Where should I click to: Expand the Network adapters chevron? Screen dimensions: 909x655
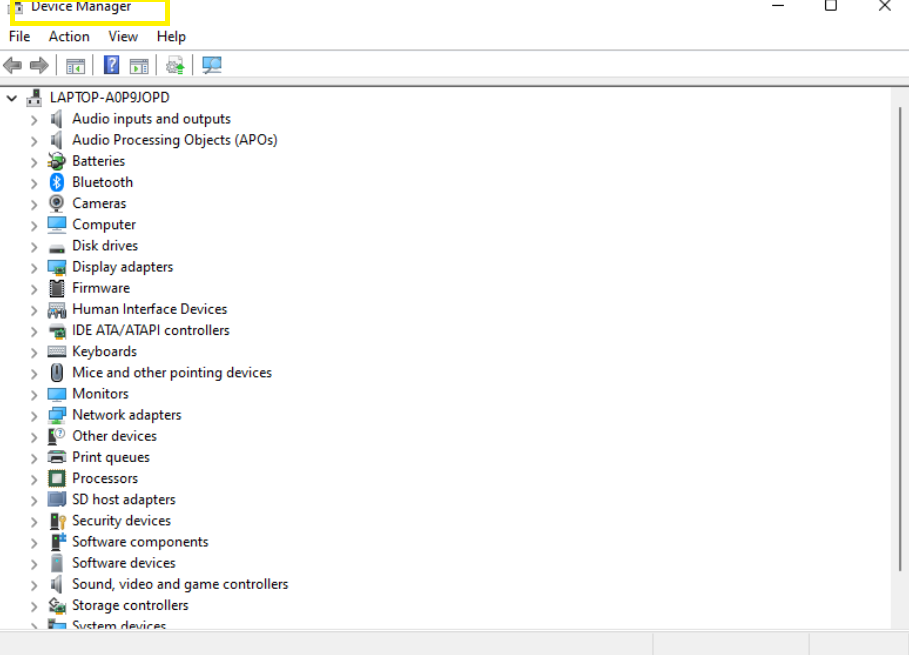(34, 416)
